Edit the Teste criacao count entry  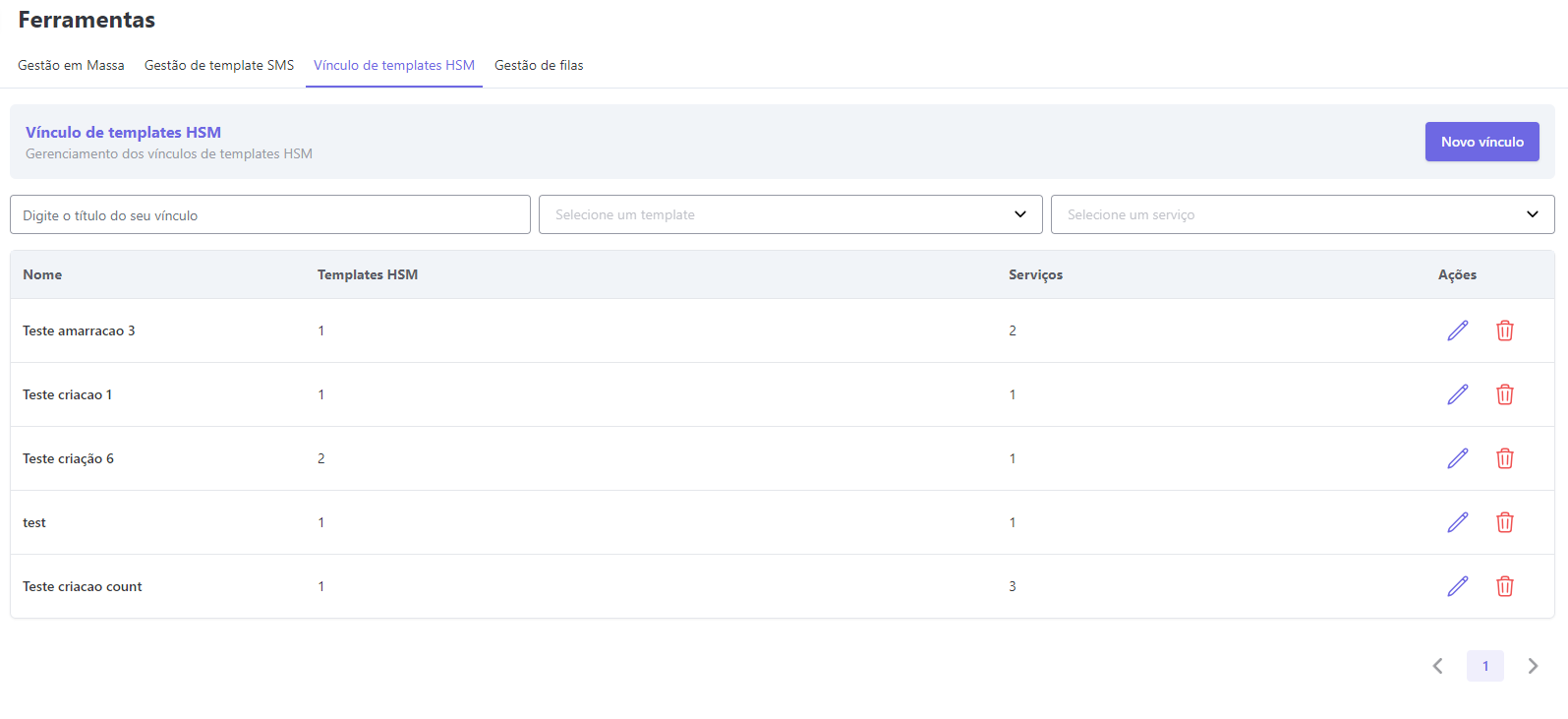click(x=1458, y=586)
